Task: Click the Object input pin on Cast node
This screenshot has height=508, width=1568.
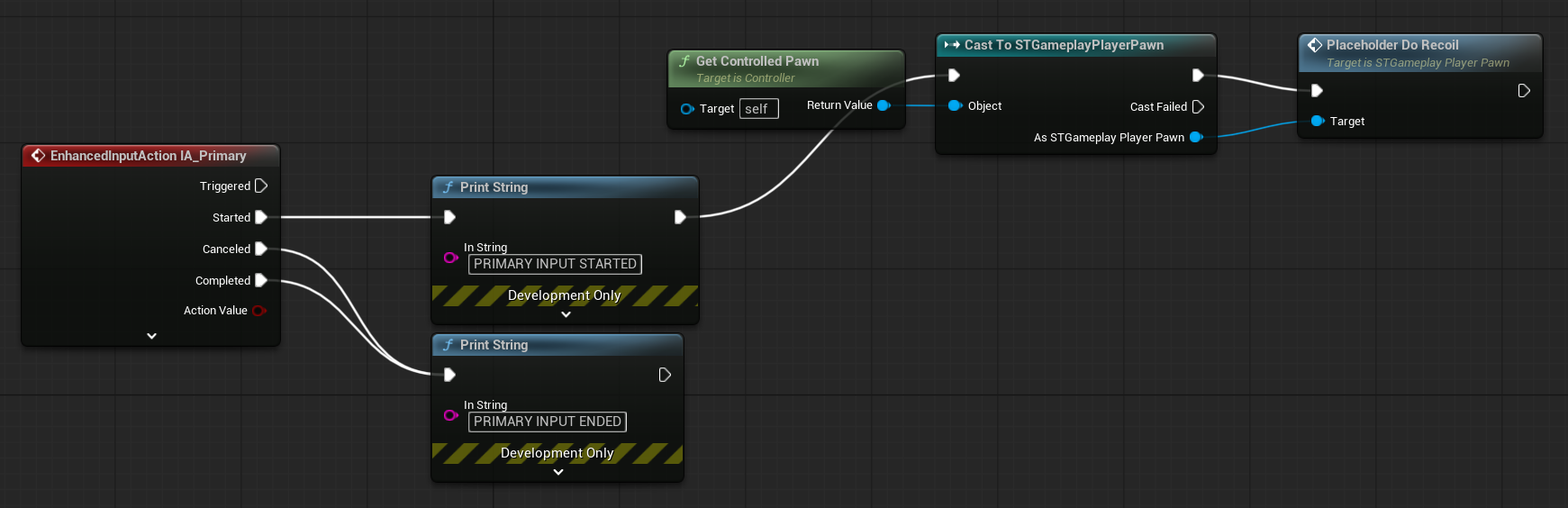Action: [955, 105]
